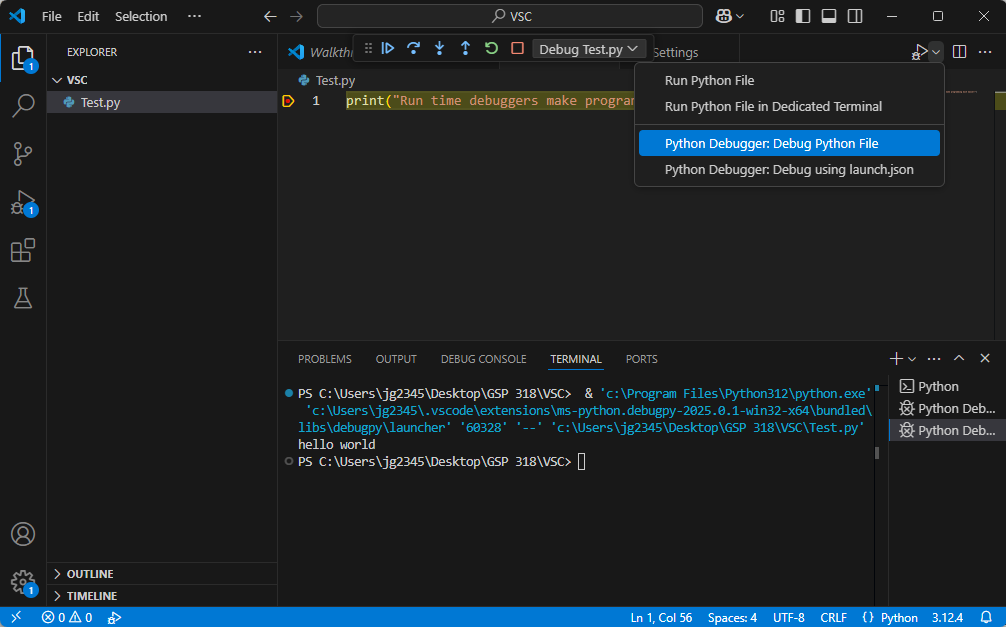The width and height of the screenshot is (1006, 627).
Task: Open Run and Debug view
Action: pos(23,202)
